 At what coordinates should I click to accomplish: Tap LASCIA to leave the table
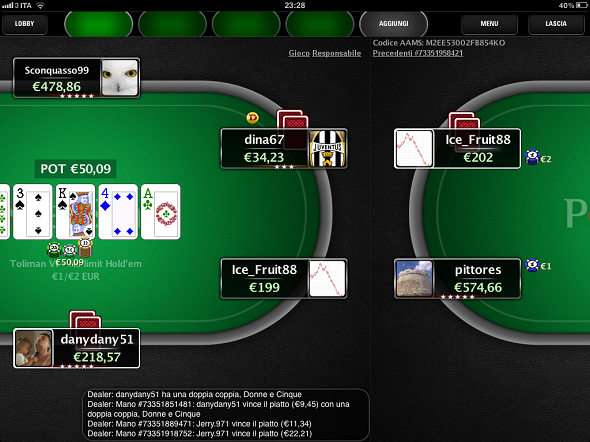click(556, 24)
